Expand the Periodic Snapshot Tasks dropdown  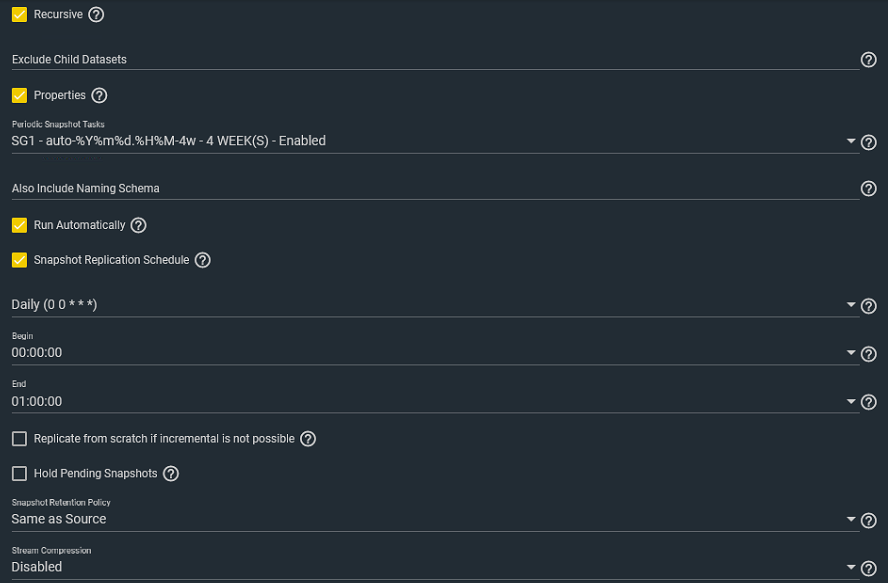435,141
